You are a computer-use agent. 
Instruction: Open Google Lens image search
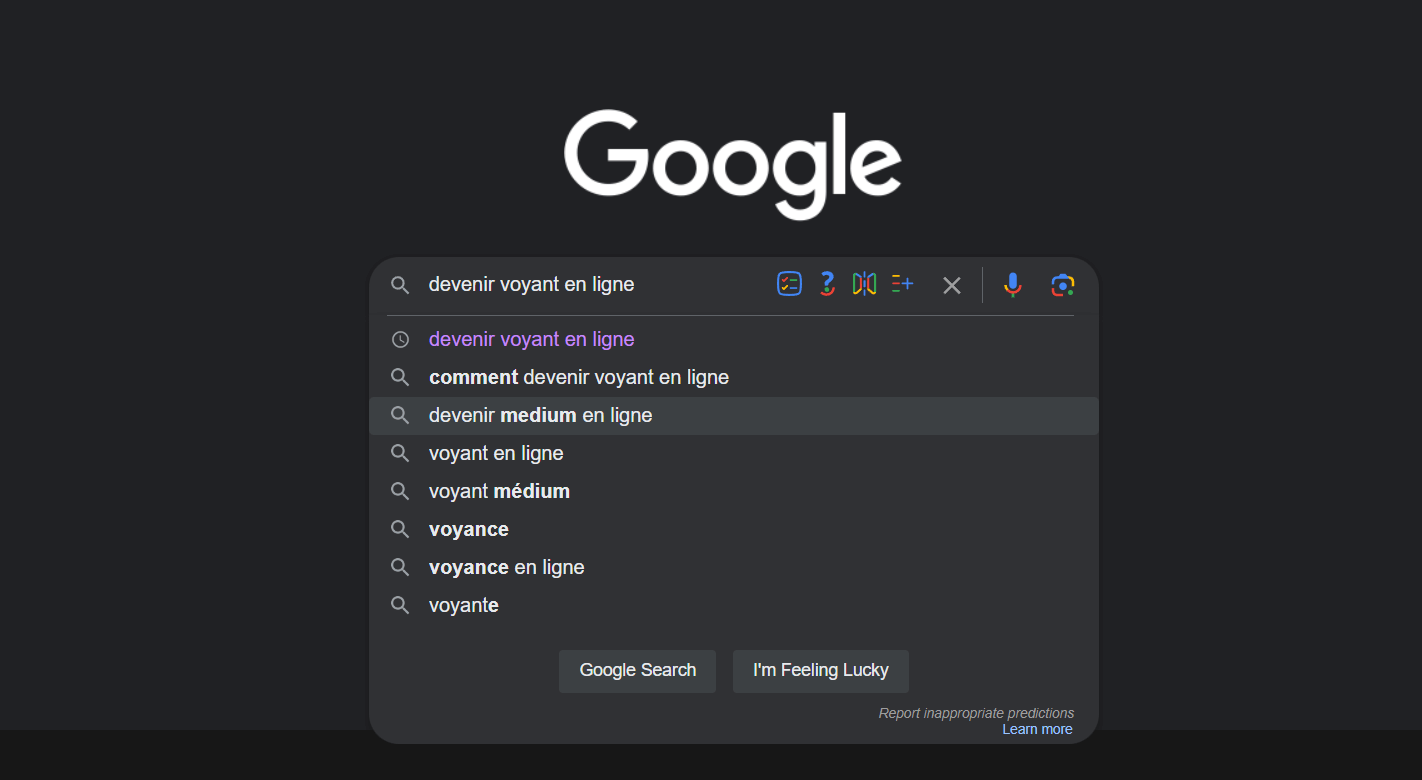pos(1062,285)
